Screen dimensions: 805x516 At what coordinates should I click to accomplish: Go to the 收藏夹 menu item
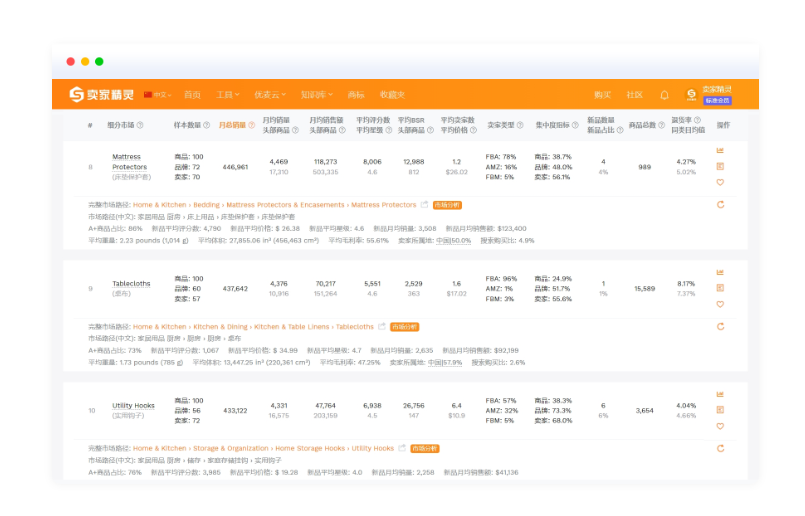click(x=392, y=95)
